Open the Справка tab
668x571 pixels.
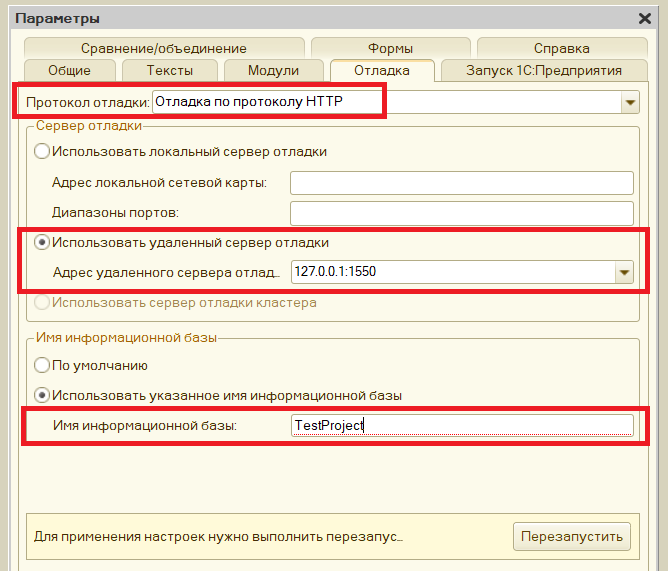(x=561, y=48)
